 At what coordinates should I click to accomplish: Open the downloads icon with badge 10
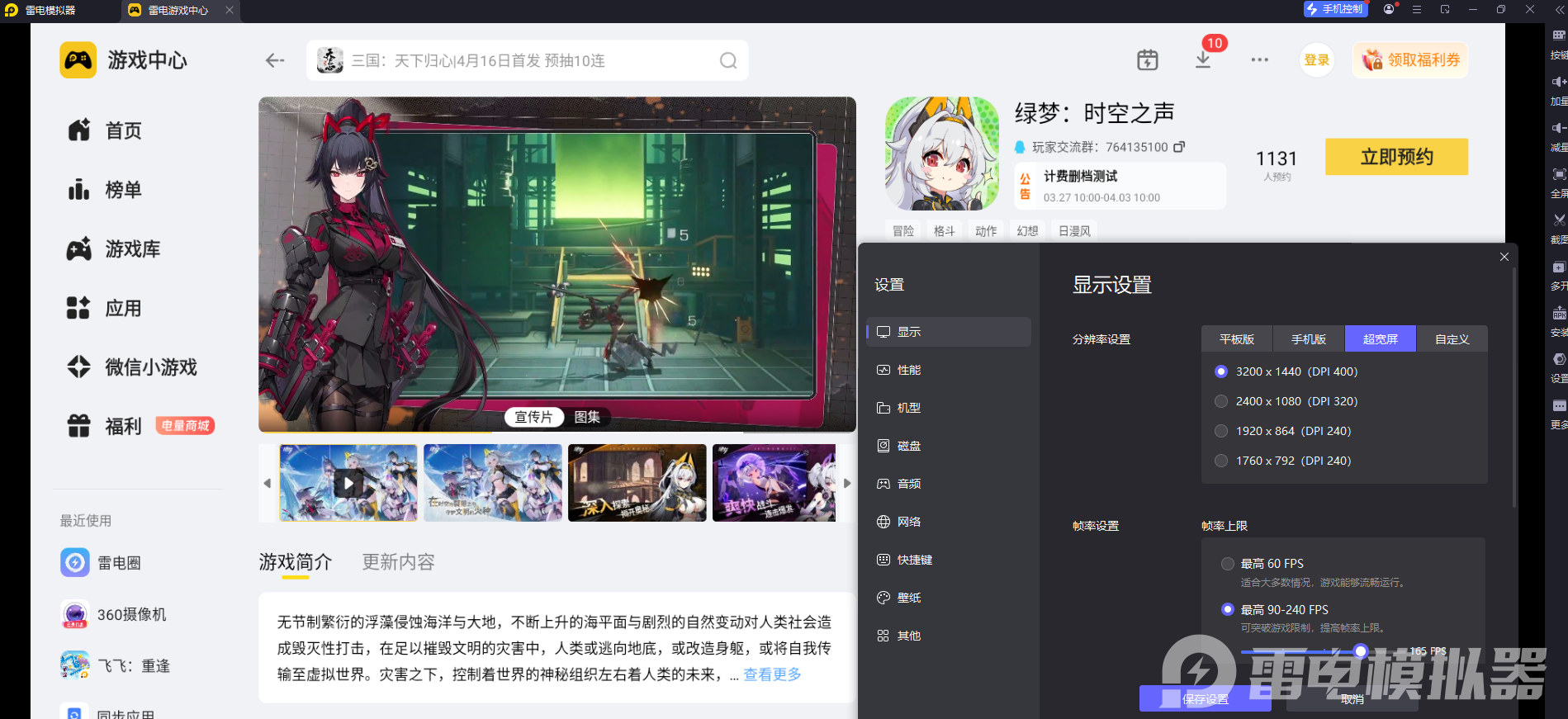click(1203, 59)
